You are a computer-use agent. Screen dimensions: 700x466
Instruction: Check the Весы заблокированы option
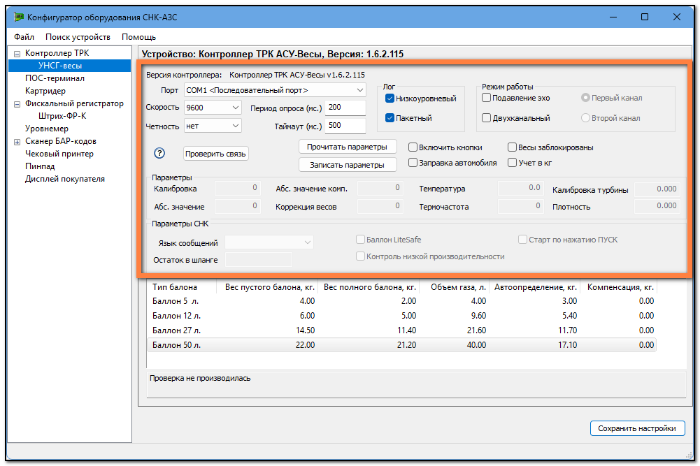click(x=512, y=147)
